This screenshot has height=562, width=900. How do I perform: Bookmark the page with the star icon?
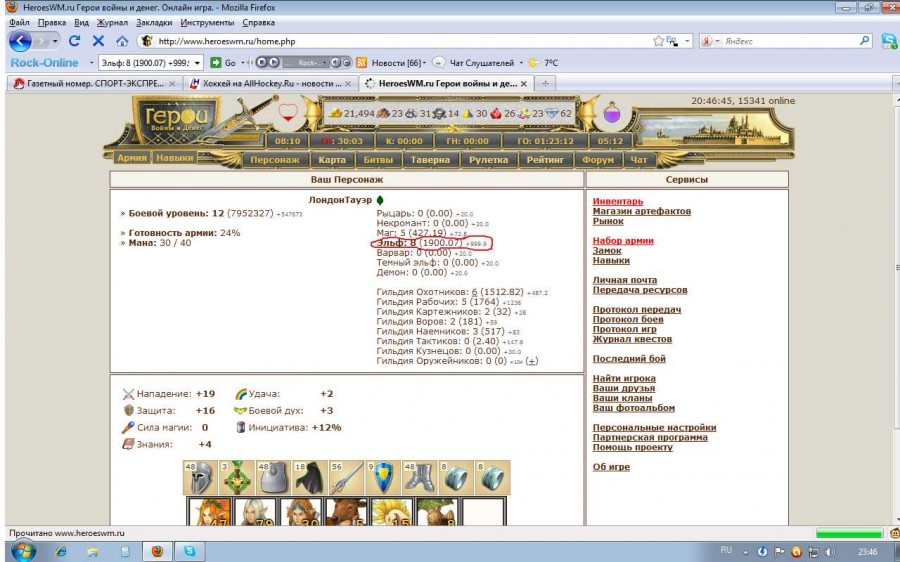pyautogui.click(x=658, y=41)
